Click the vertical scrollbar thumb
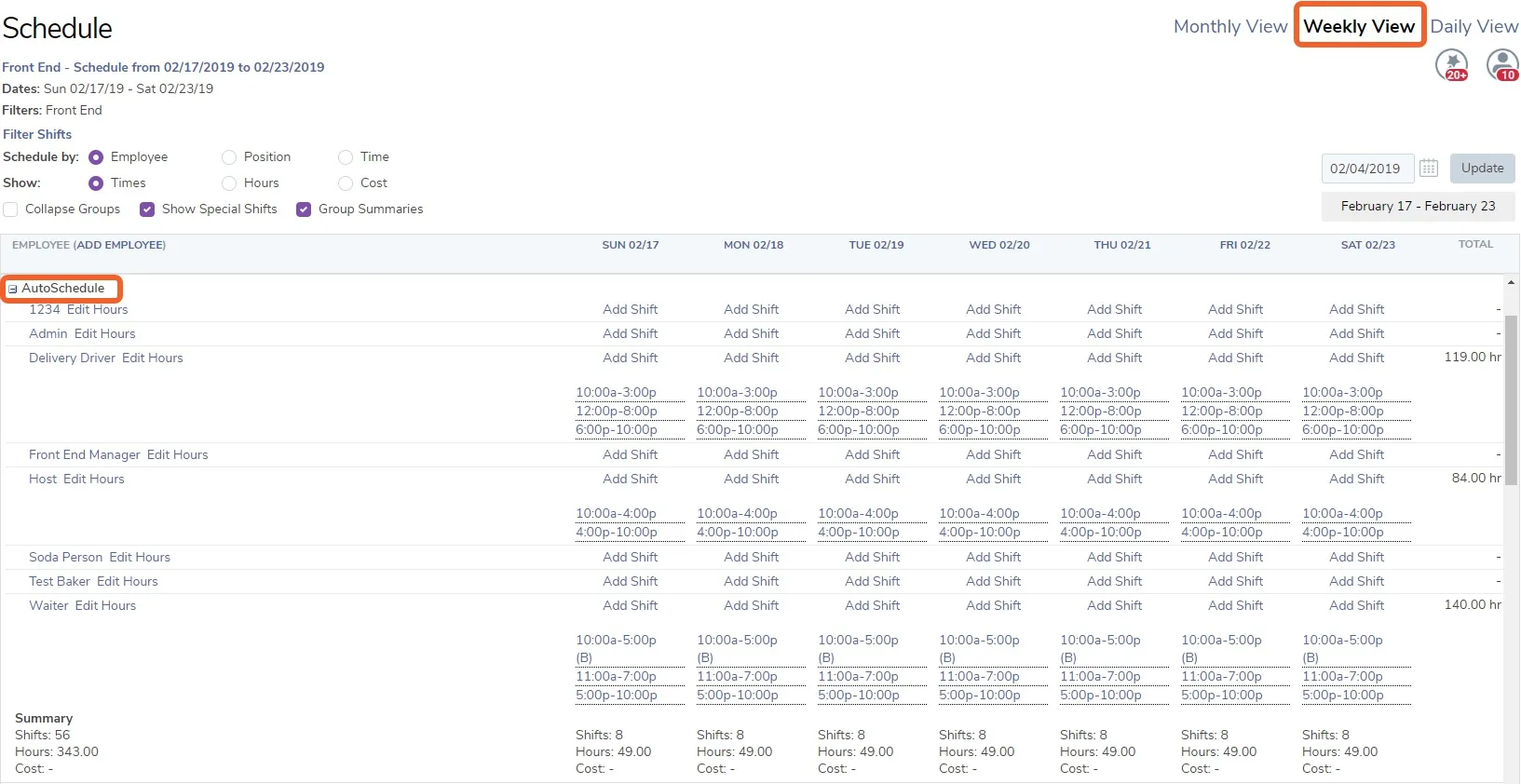1521x784 pixels. point(1512,400)
